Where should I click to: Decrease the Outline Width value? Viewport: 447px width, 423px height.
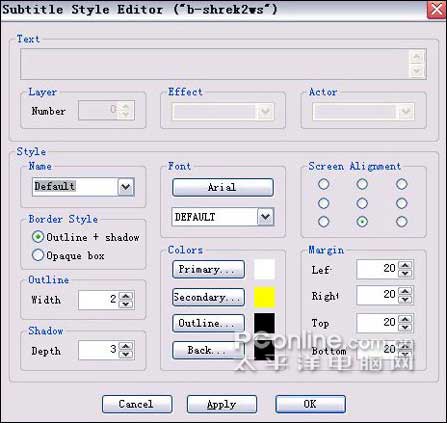click(126, 304)
